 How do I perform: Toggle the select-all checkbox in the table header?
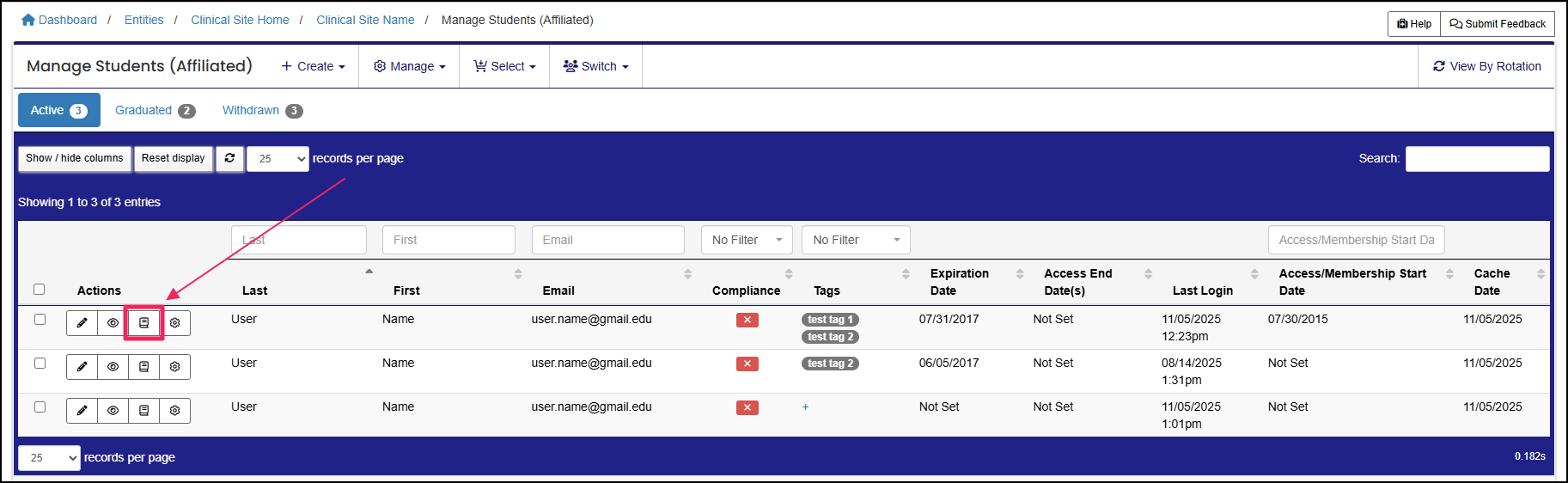pos(40,290)
